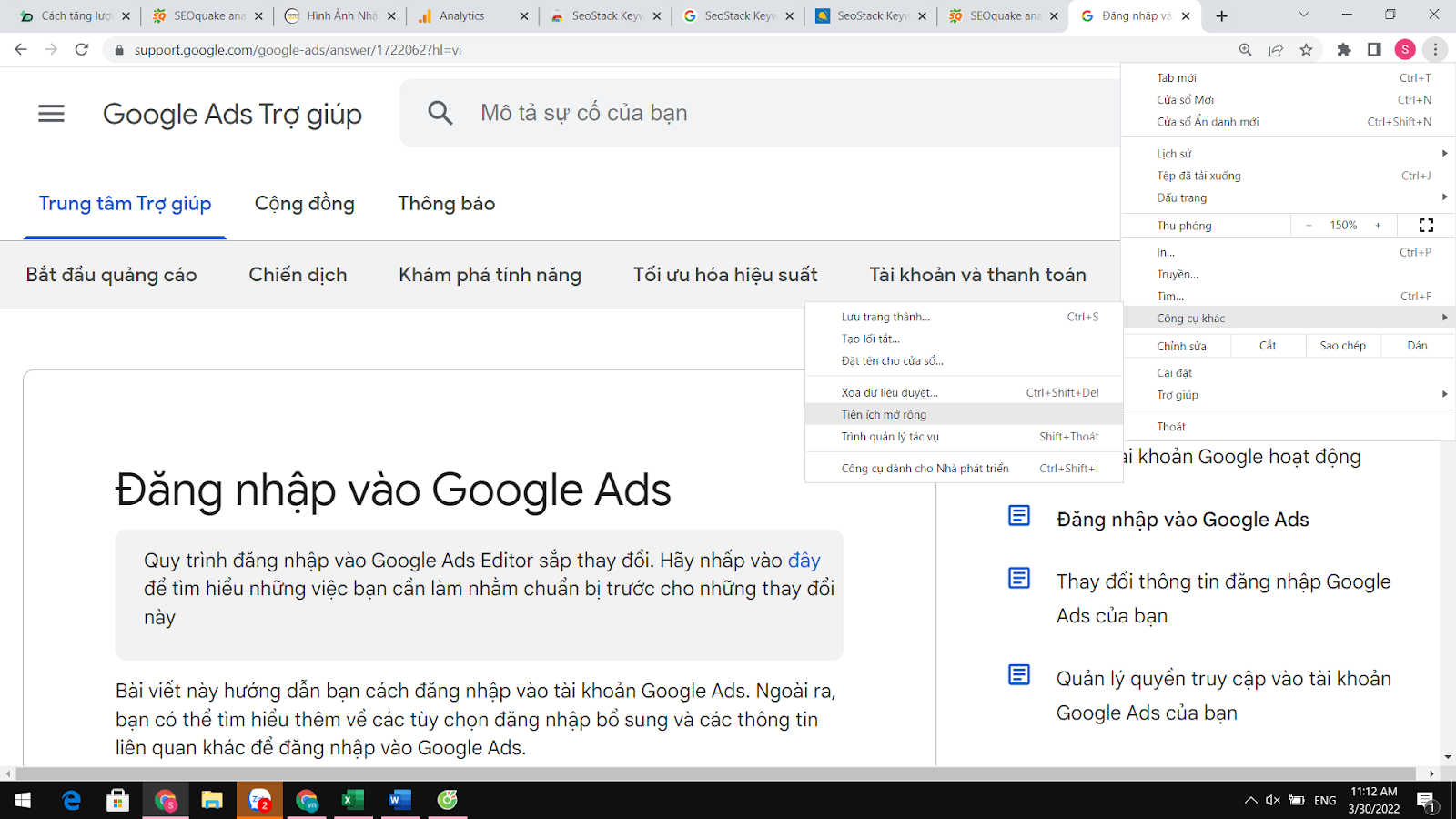Select Tab mới from the menu
The image size is (1456, 819).
point(1289,77)
